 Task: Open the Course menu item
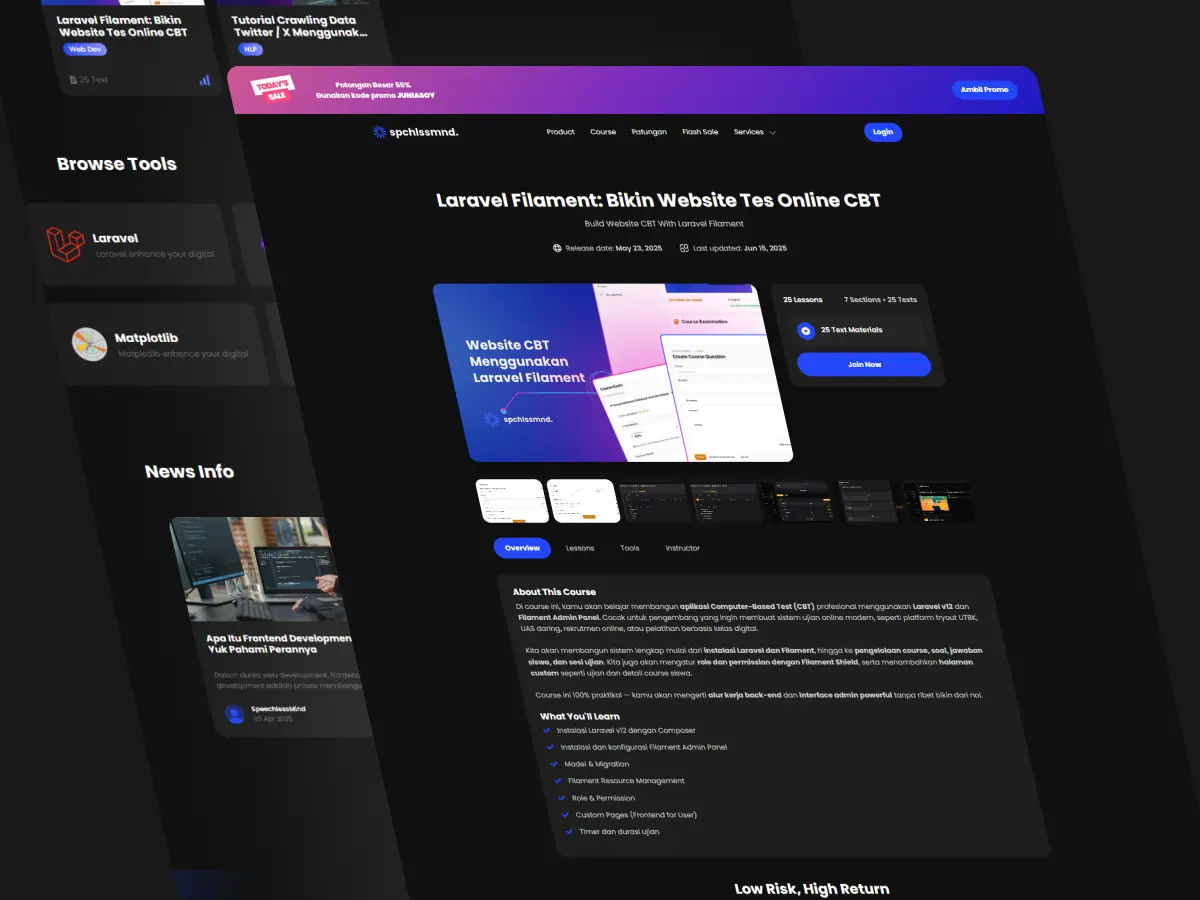[x=603, y=132]
